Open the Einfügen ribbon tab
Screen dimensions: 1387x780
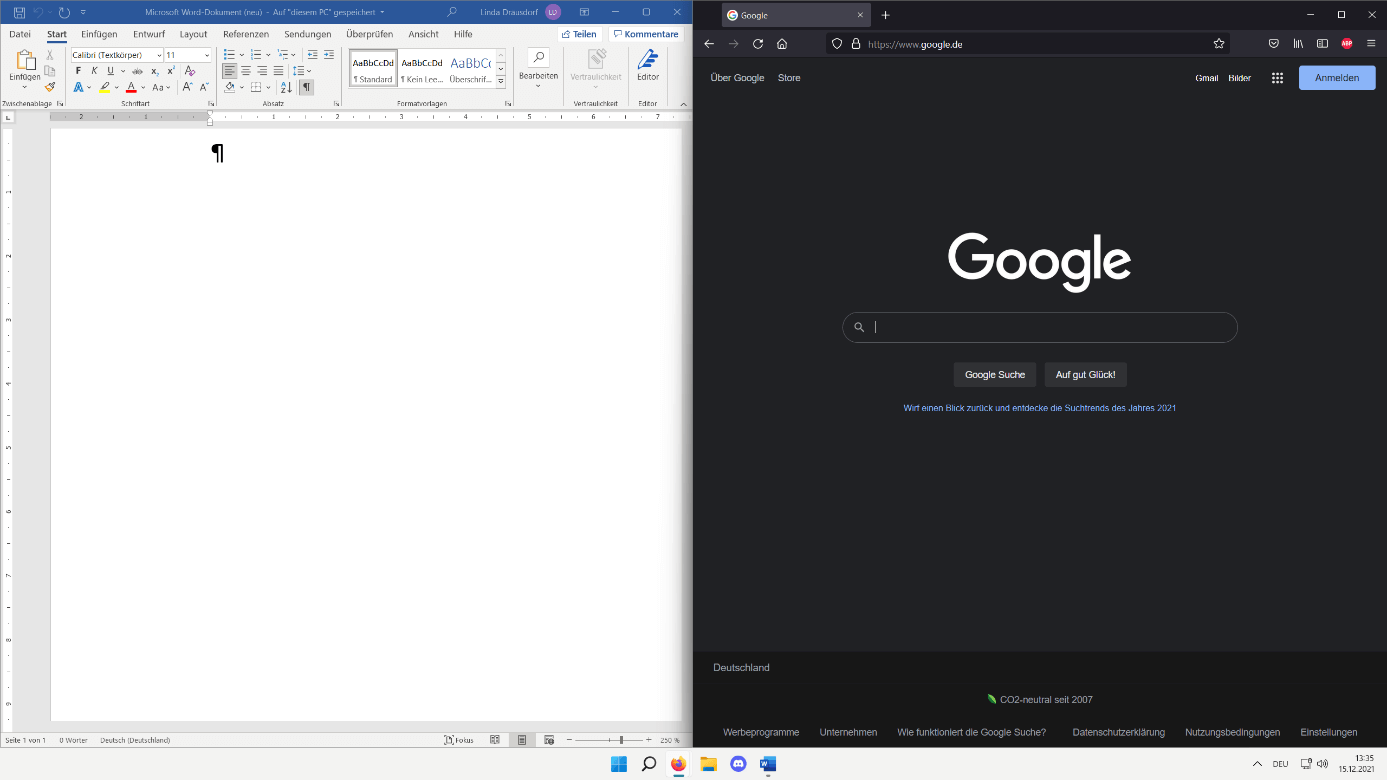tap(99, 34)
